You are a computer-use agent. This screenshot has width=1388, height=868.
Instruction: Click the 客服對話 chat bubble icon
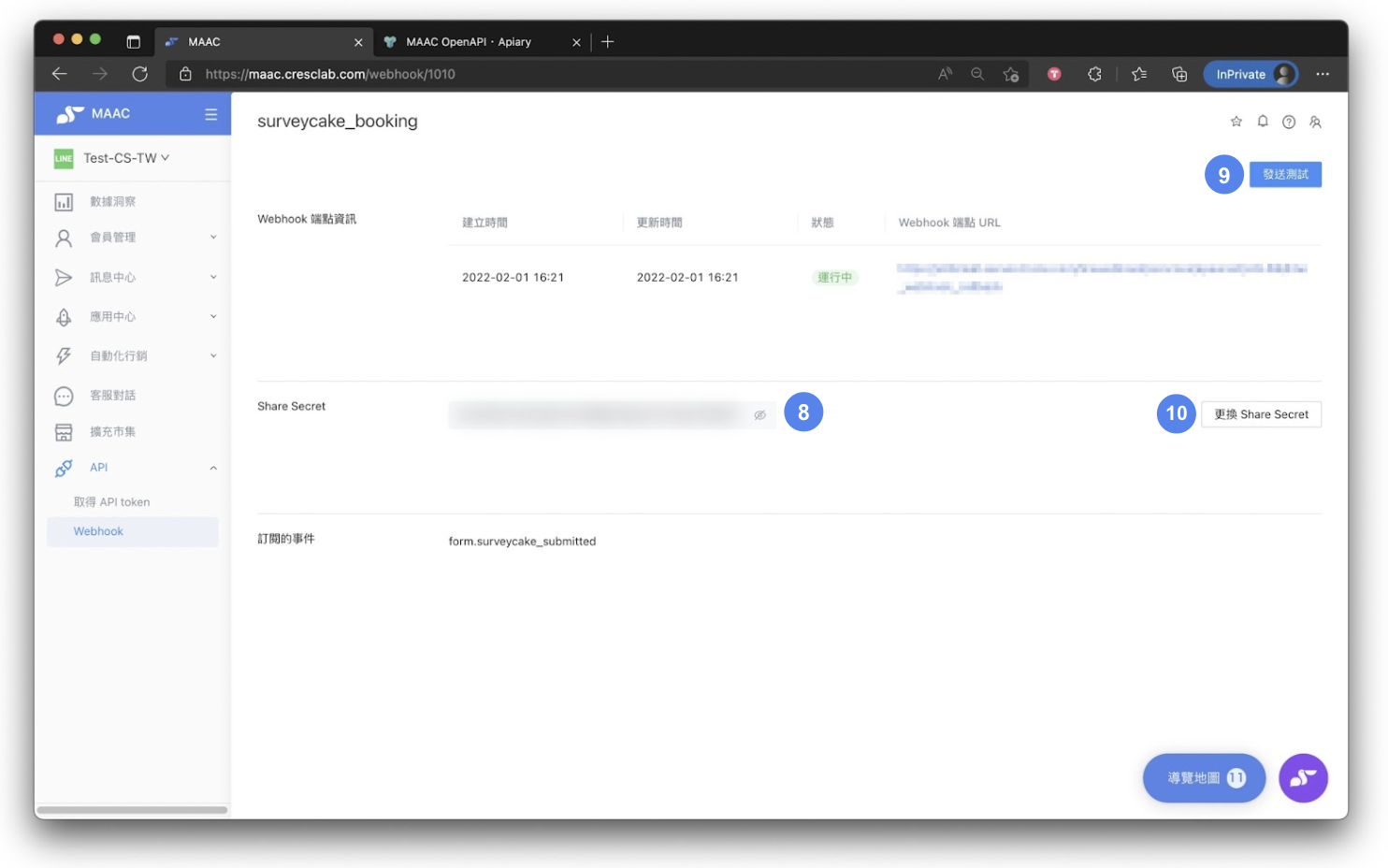coord(64,396)
